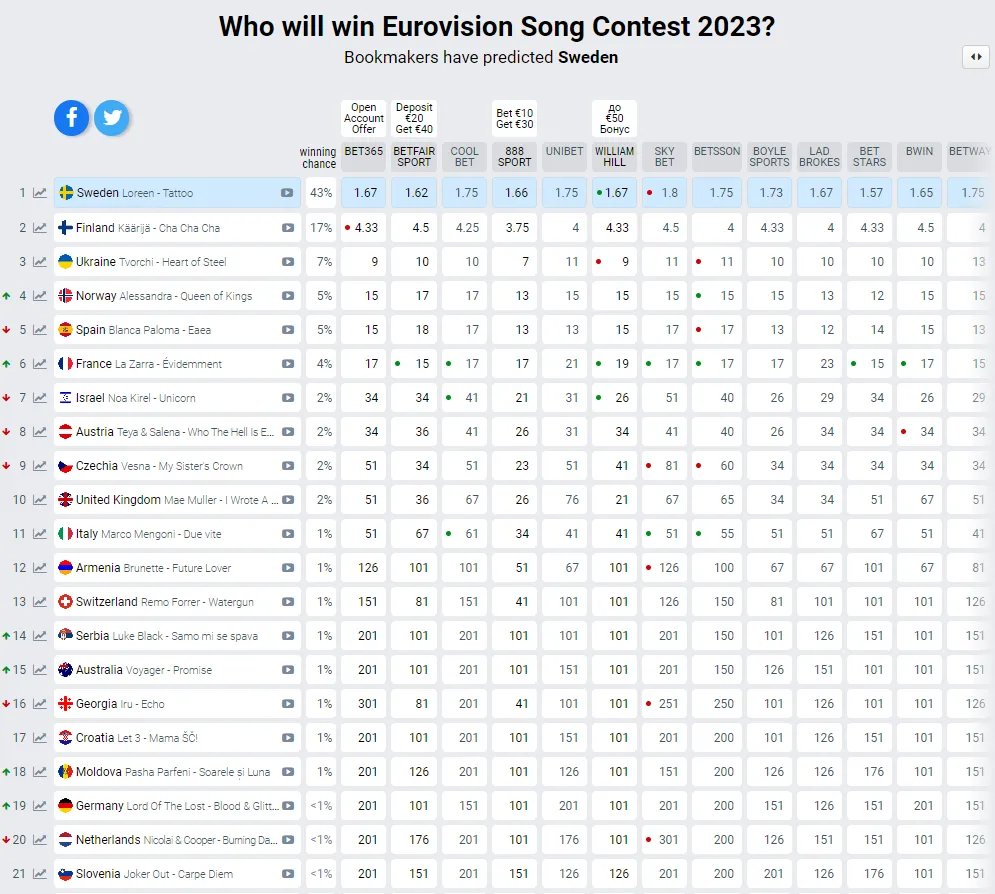
Task: Open Ukraine's odds trend graph icon
Action: [40, 262]
